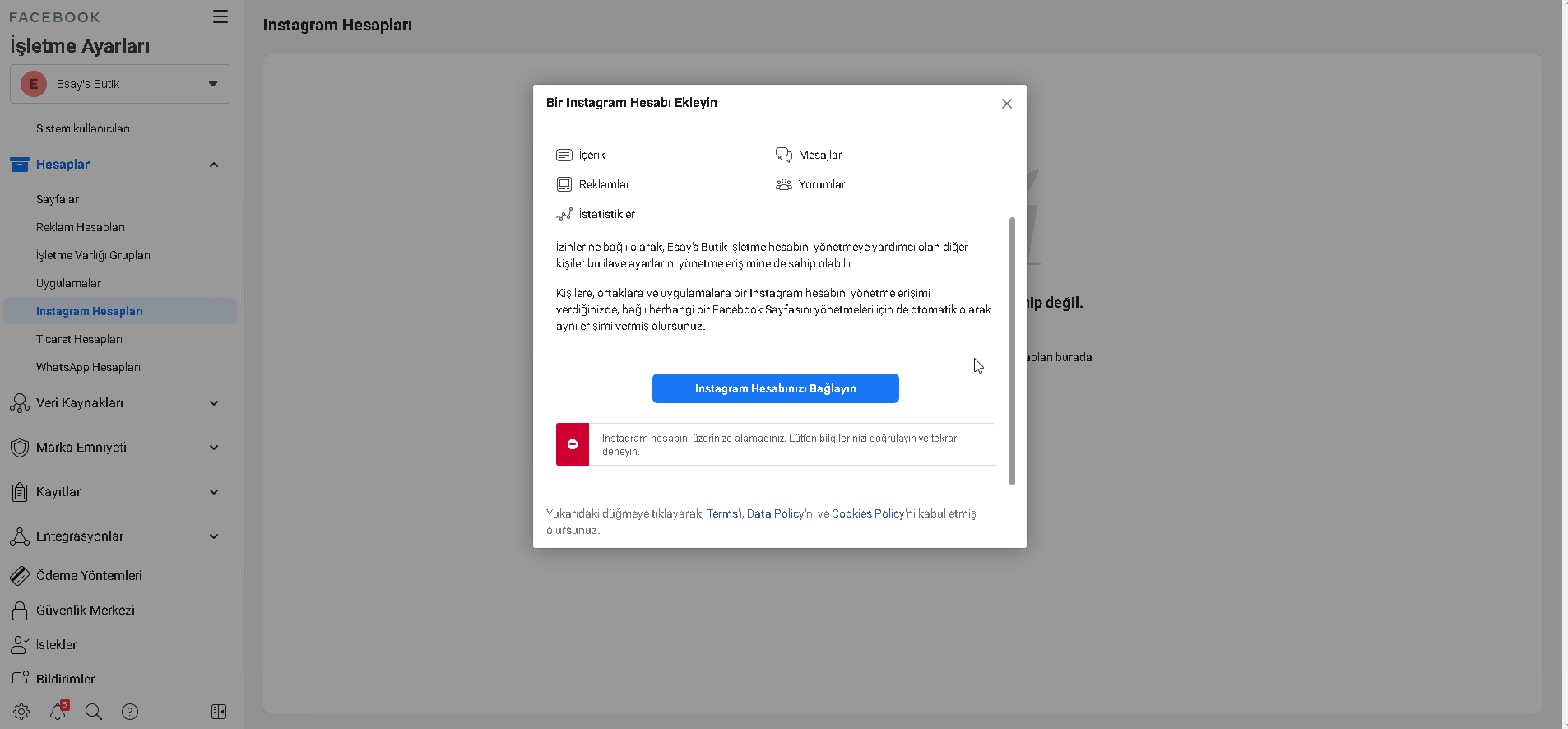This screenshot has height=729, width=1568.
Task: Click the Ödeme Yöntemleri card icon
Action: point(20,576)
